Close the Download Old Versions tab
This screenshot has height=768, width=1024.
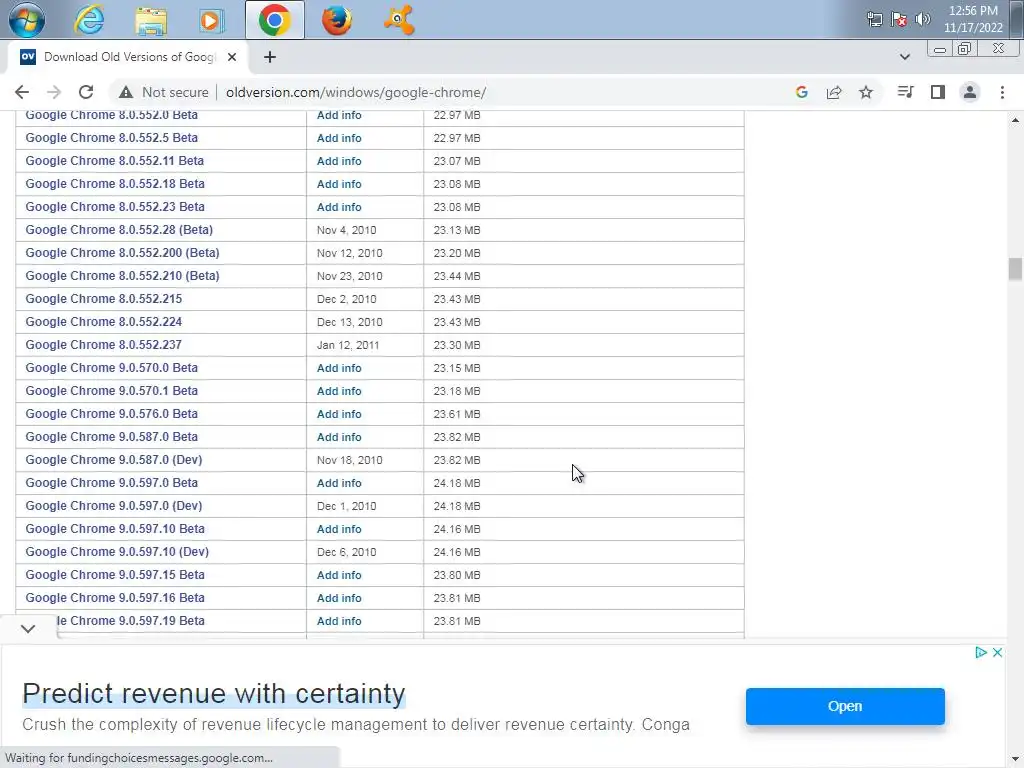tap(232, 57)
